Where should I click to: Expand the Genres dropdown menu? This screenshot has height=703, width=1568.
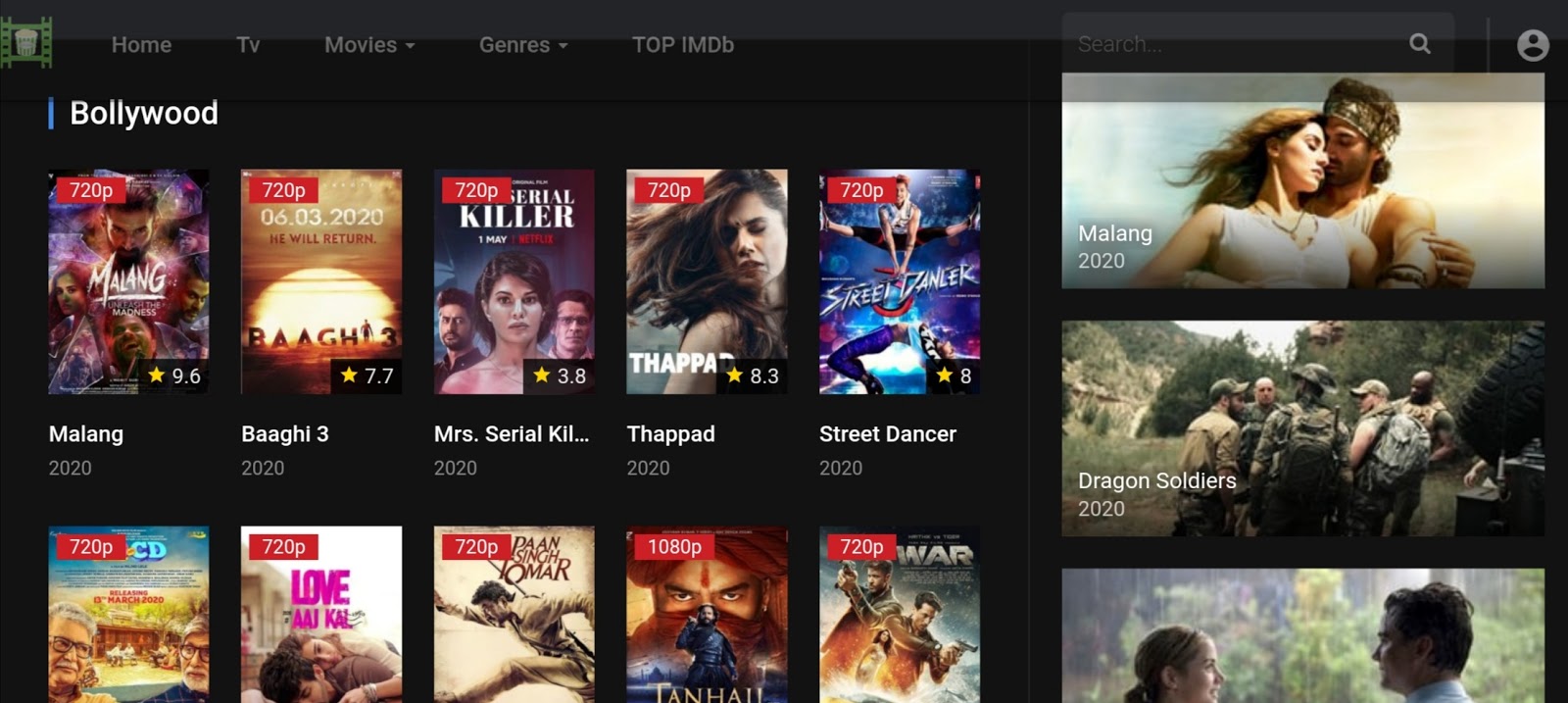tap(523, 45)
